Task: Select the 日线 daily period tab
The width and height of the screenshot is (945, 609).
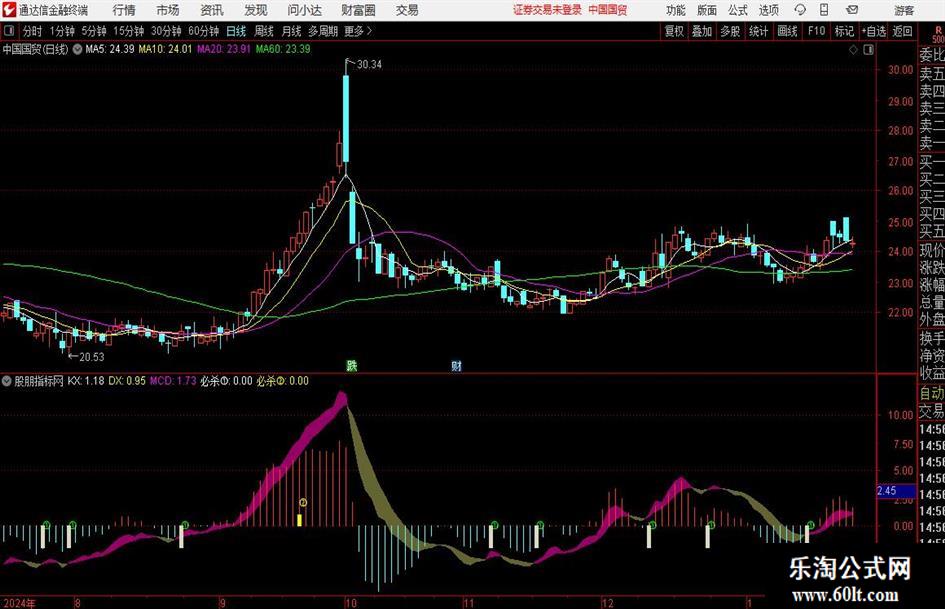Action: click(x=236, y=31)
